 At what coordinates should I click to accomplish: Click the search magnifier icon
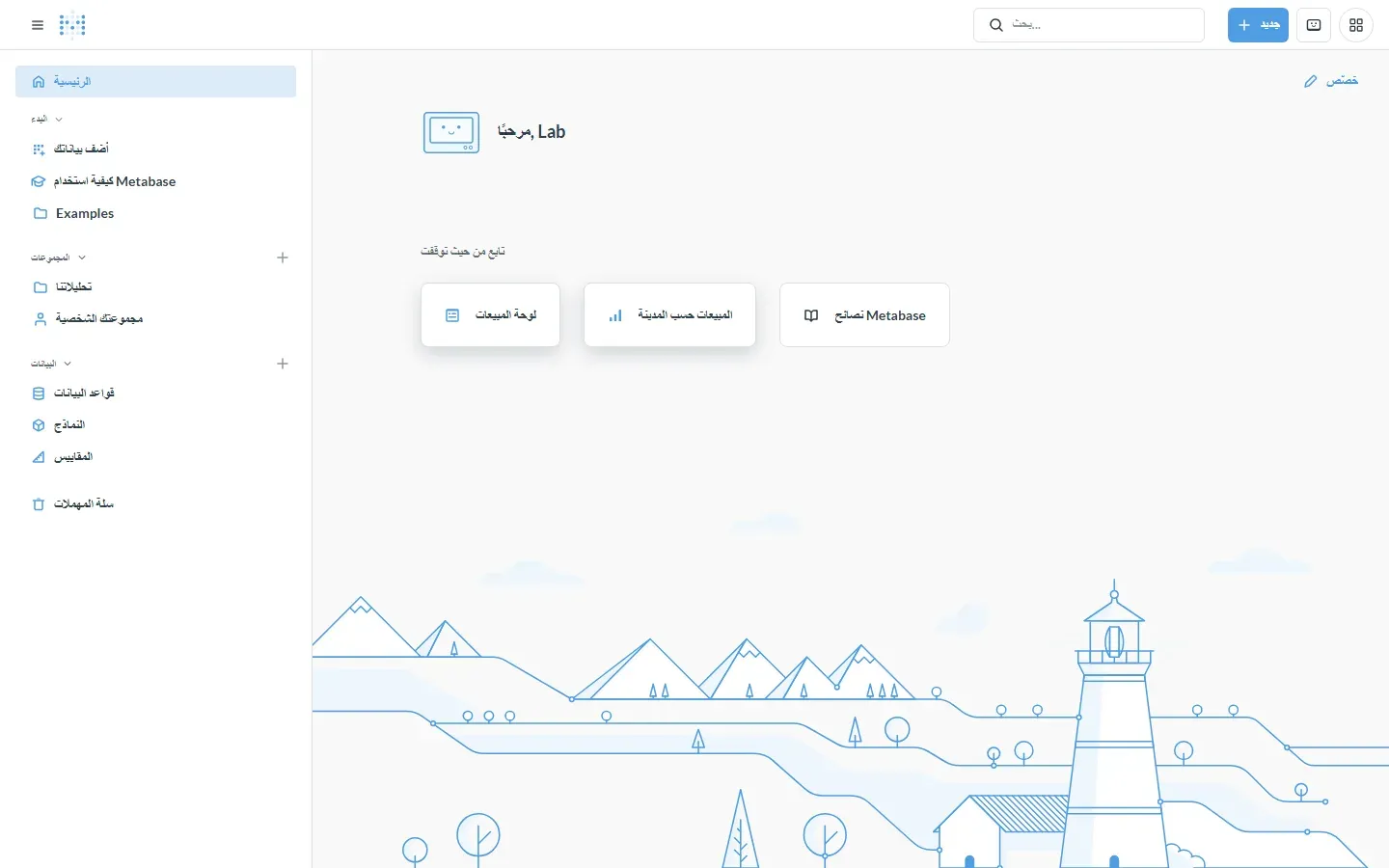point(996,25)
